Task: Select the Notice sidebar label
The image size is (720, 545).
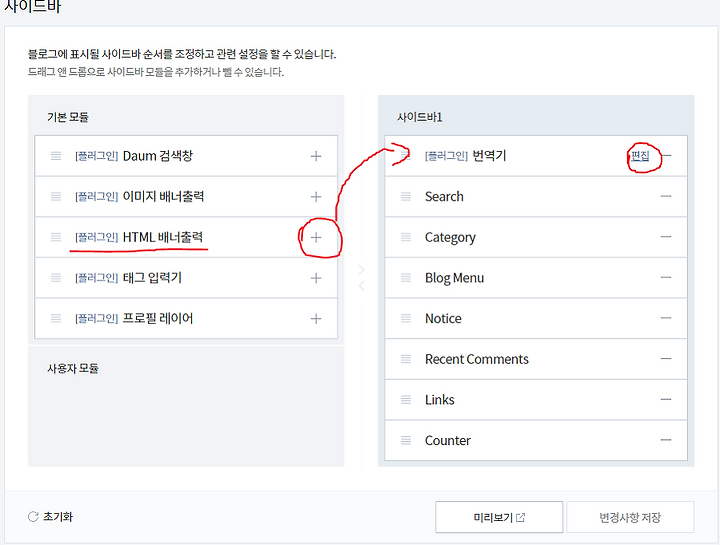Action: point(443,318)
